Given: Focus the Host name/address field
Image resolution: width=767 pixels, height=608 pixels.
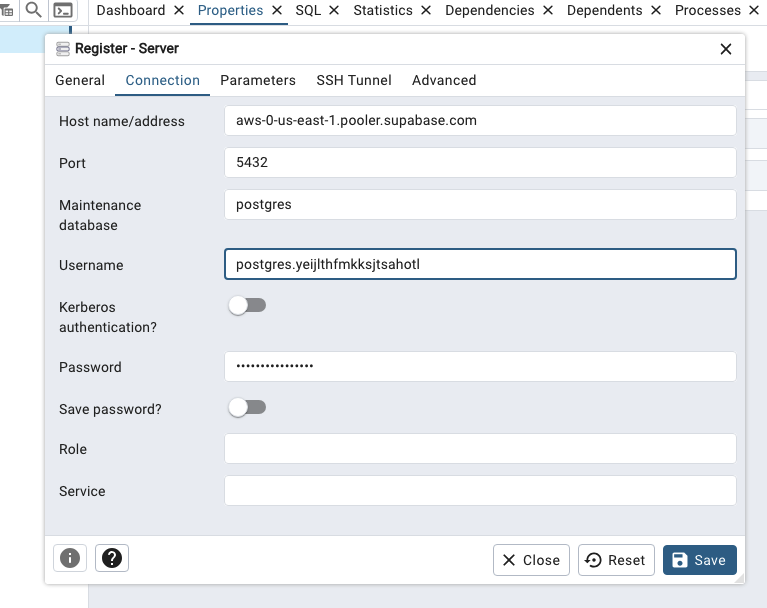Looking at the screenshot, I should [480, 121].
